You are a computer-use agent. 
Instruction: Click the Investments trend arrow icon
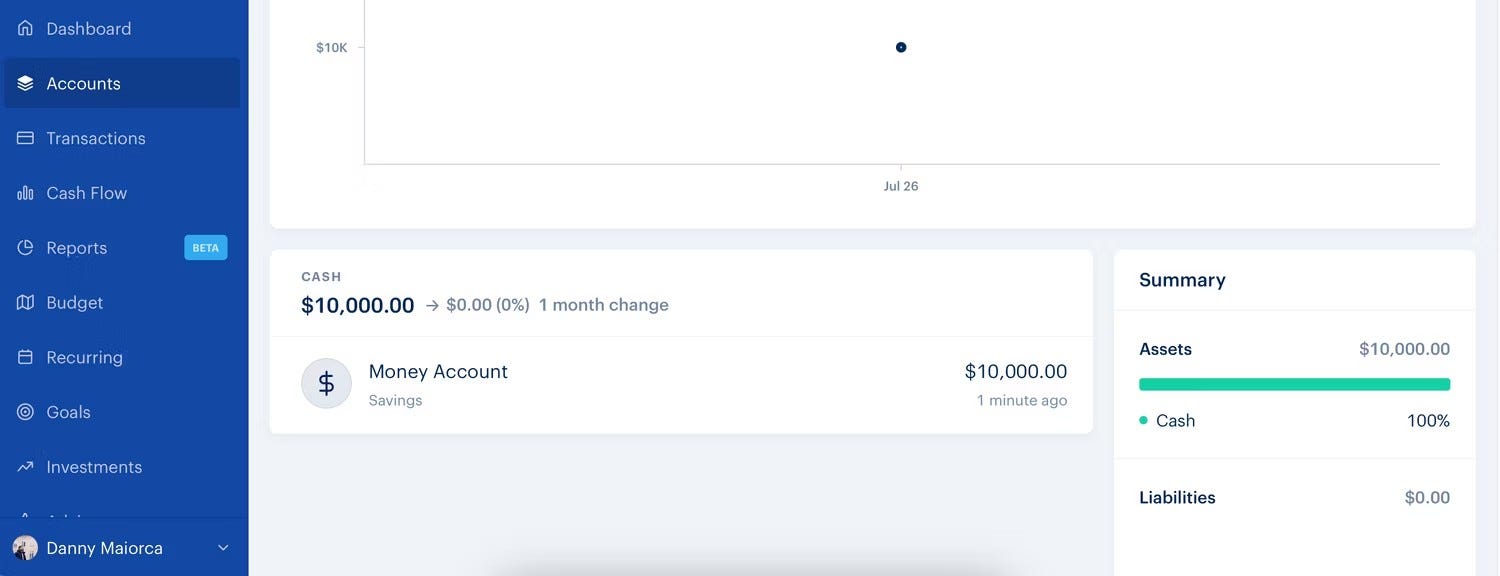(x=25, y=467)
